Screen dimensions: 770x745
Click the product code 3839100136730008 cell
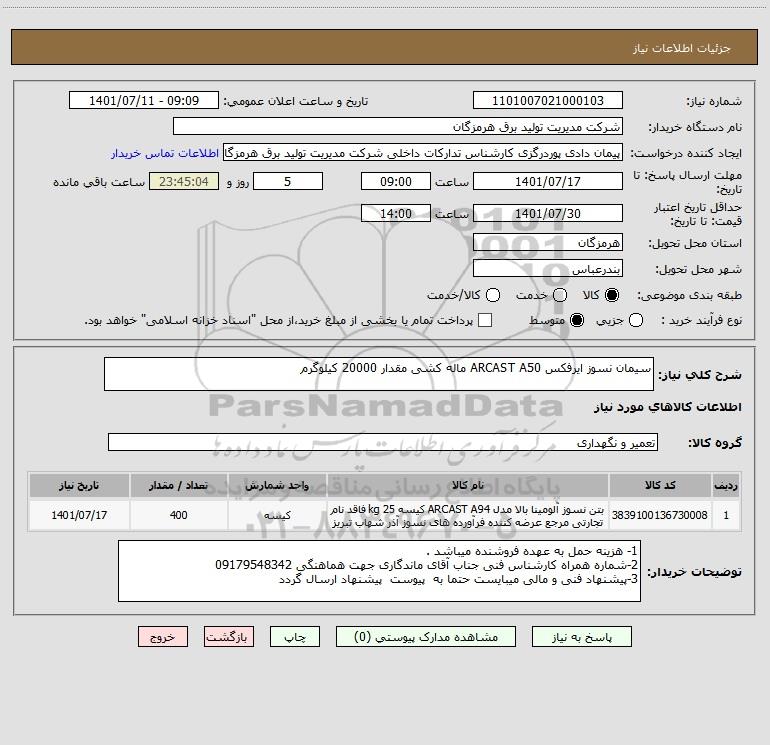coord(660,515)
